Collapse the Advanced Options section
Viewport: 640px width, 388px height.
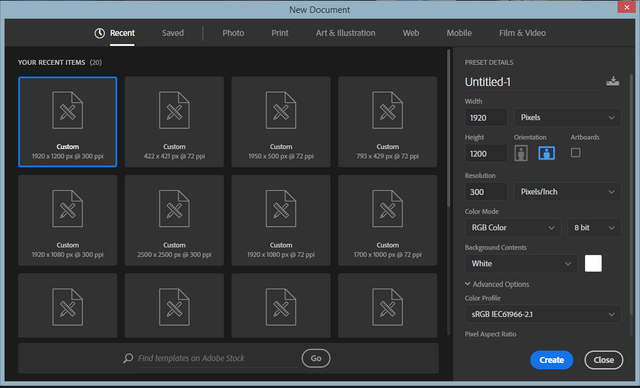point(497,284)
